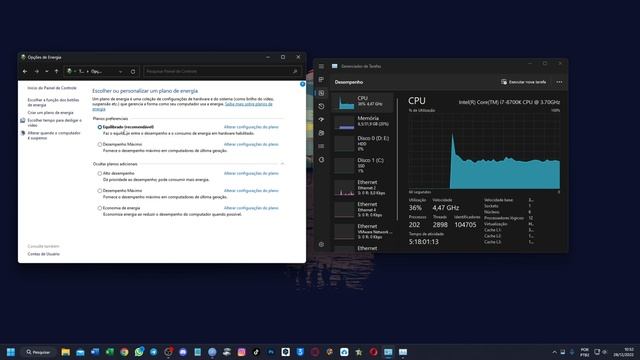Open Users icon in Task Manager sidebar
The image size is (640, 360).
322,133
